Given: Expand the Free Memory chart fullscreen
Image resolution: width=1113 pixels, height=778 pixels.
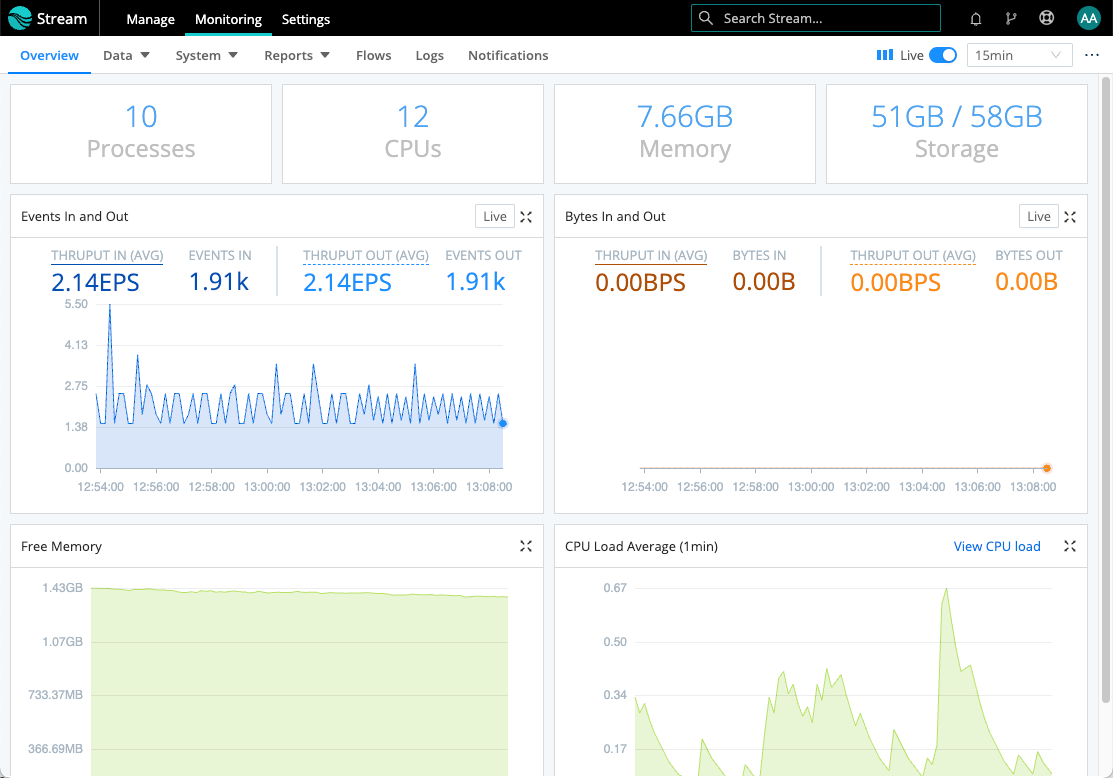Looking at the screenshot, I should tap(526, 546).
